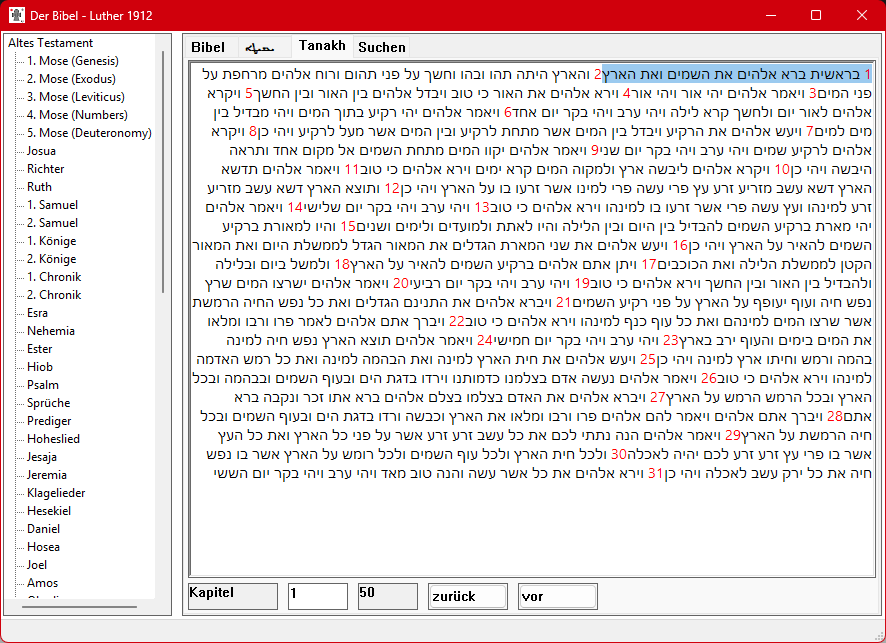Image resolution: width=886 pixels, height=643 pixels.
Task: Click the chapter number input field
Action: pyautogui.click(x=318, y=596)
